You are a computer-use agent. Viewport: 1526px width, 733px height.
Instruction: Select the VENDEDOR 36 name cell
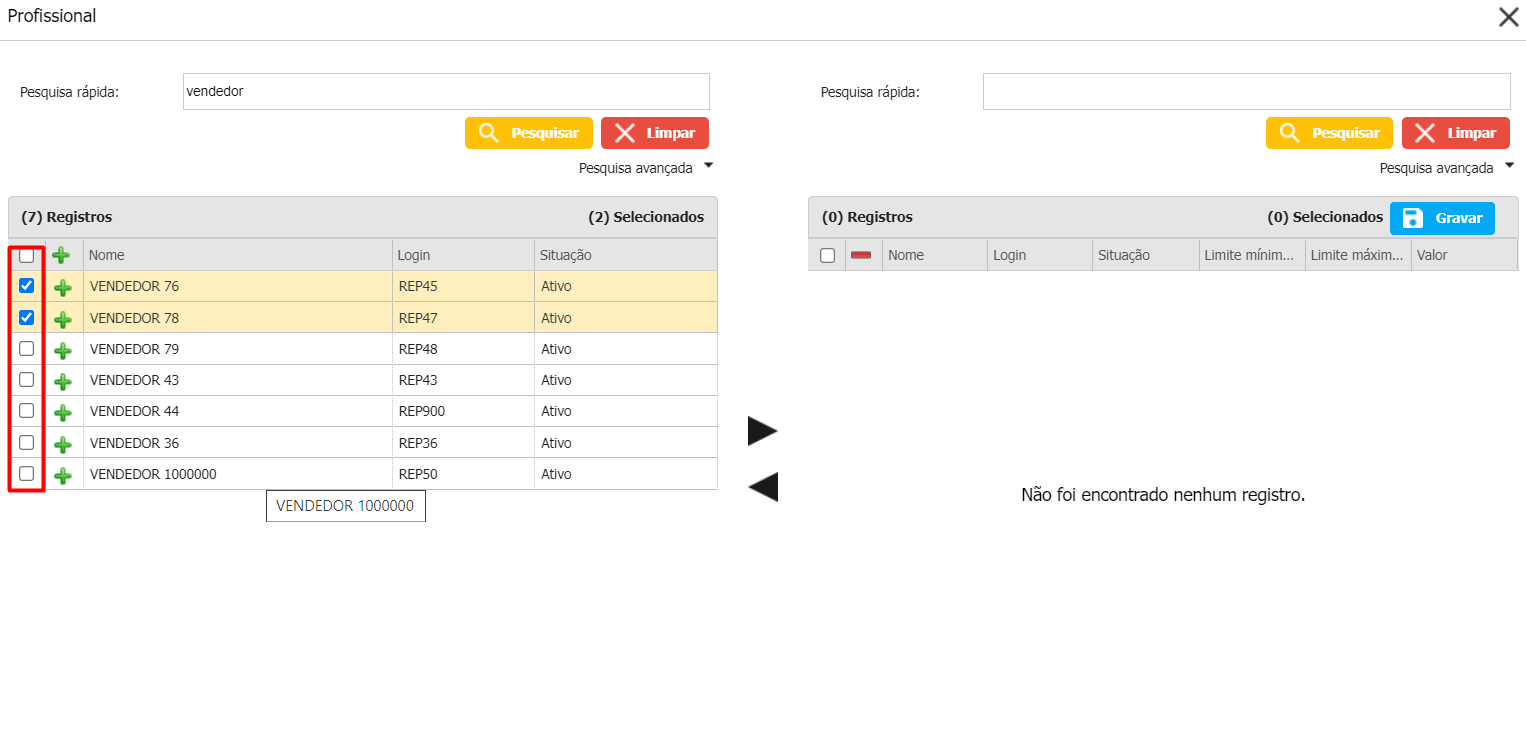[237, 443]
